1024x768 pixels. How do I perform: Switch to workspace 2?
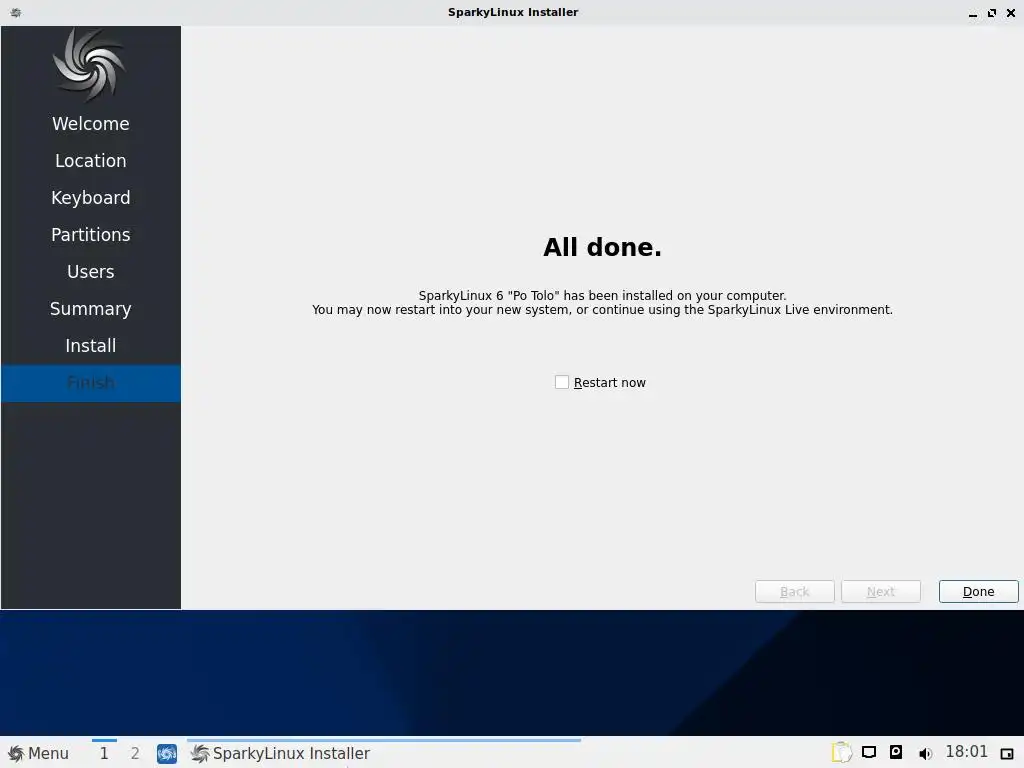pyautogui.click(x=135, y=753)
